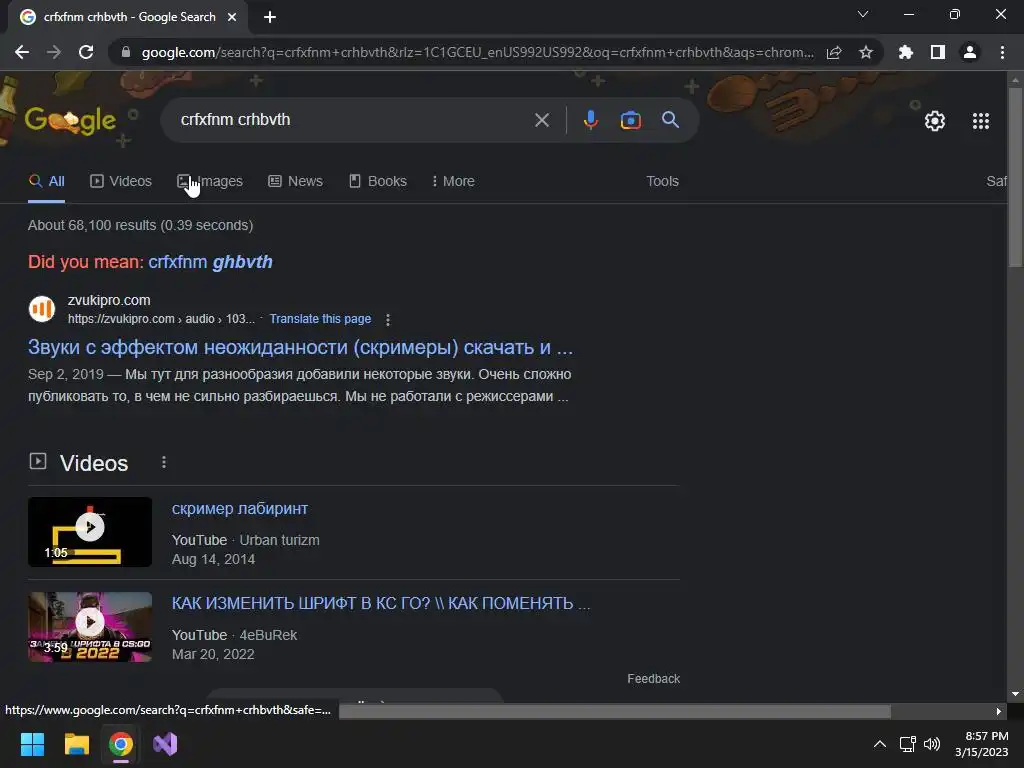This screenshot has width=1024, height=768.
Task: Open the Google apps grid
Action: pos(980,121)
